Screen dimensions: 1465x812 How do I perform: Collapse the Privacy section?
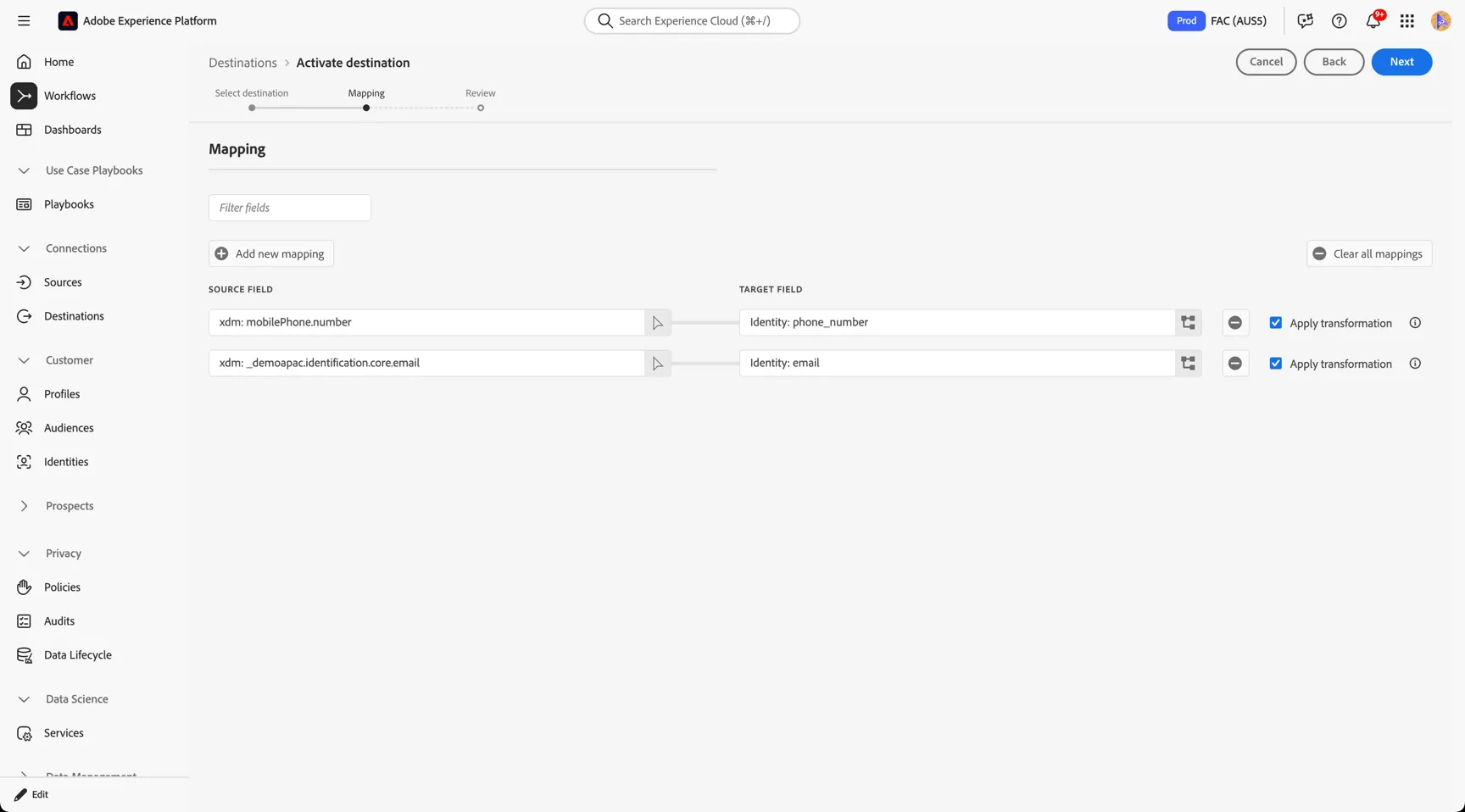24,553
